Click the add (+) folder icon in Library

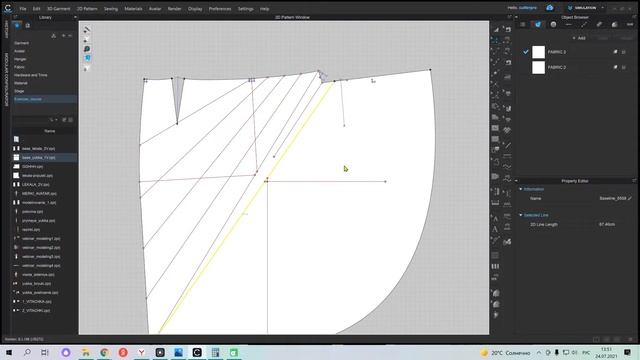(63, 36)
